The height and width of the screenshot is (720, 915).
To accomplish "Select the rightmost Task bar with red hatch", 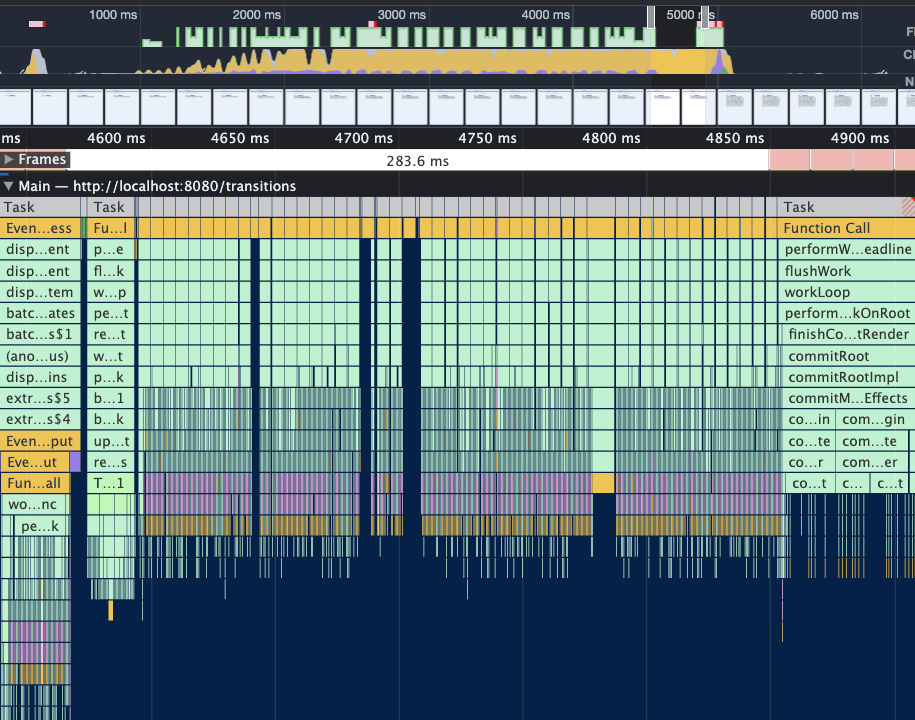I will 845,207.
